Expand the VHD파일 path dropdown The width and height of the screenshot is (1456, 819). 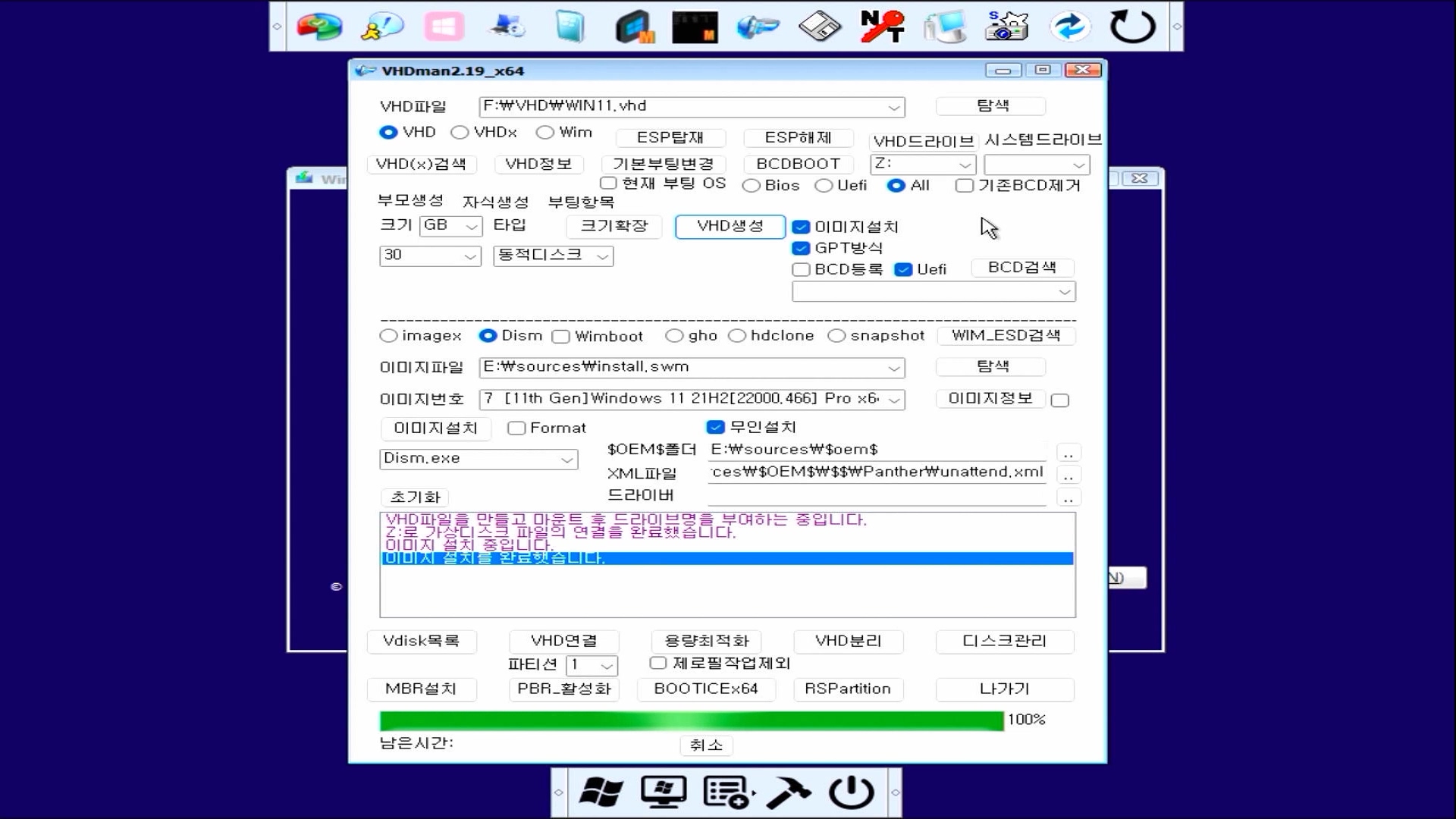[x=895, y=107]
